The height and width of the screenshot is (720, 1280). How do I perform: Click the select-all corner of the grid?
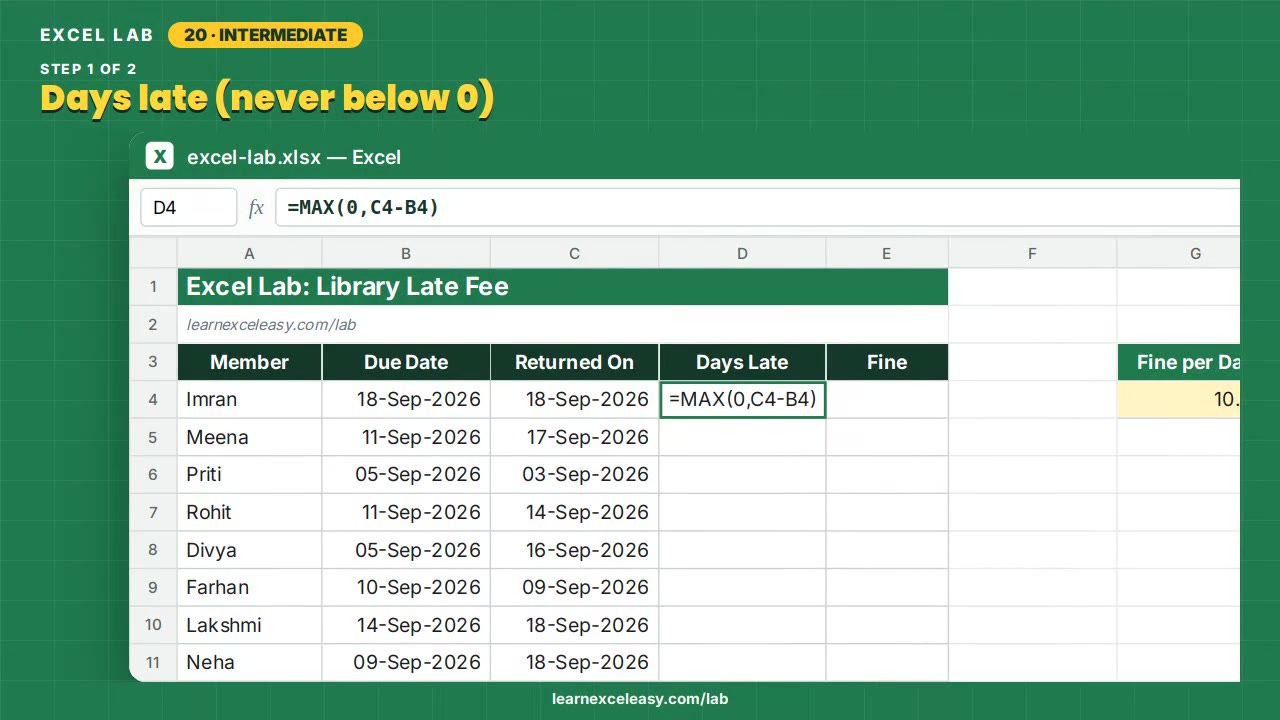[153, 253]
